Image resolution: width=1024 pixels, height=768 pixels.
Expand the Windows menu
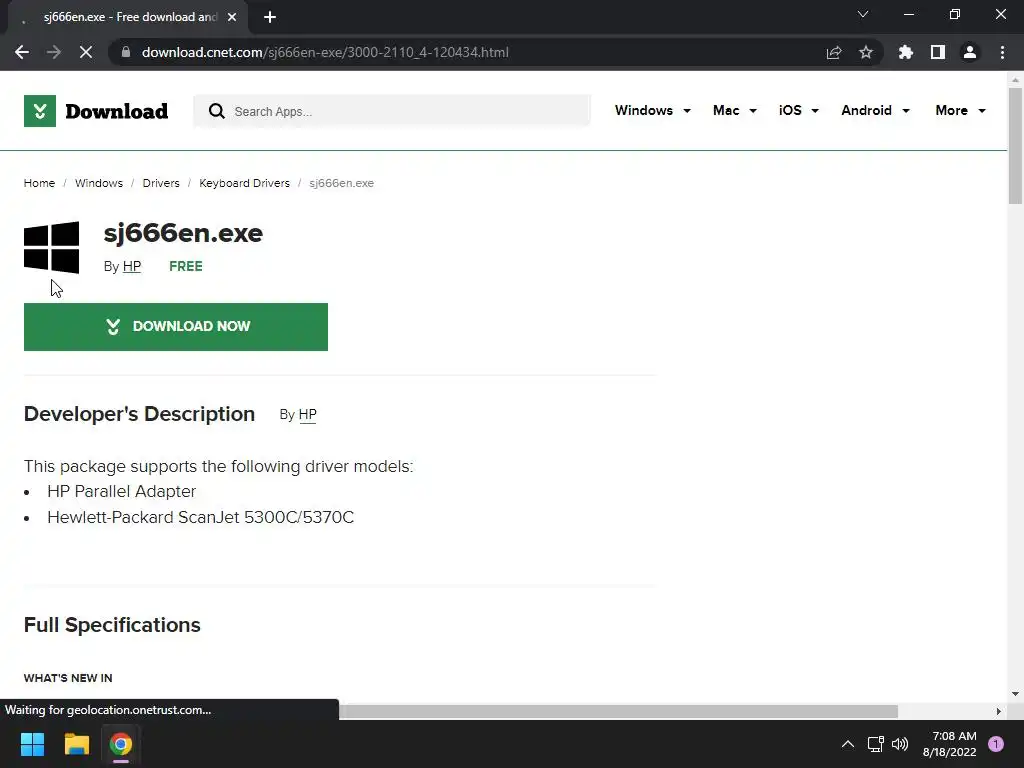(652, 110)
